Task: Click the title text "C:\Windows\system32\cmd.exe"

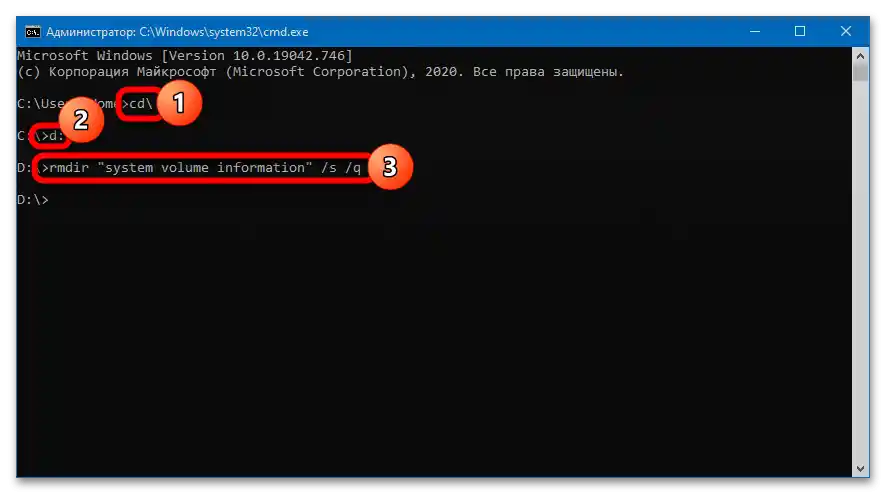Action: click(224, 32)
